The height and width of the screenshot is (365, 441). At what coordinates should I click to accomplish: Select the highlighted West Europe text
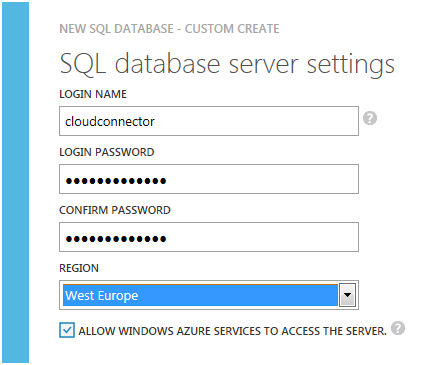pyautogui.click(x=102, y=296)
